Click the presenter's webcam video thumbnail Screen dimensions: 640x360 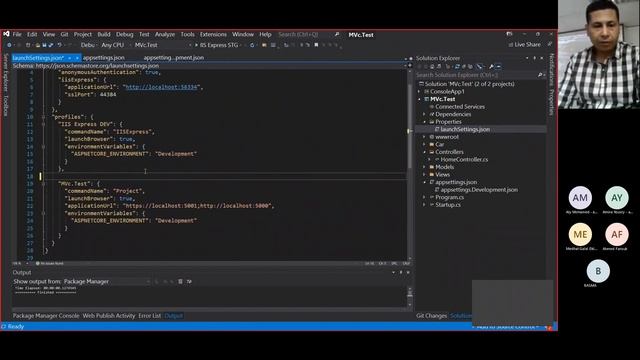[x=599, y=54]
